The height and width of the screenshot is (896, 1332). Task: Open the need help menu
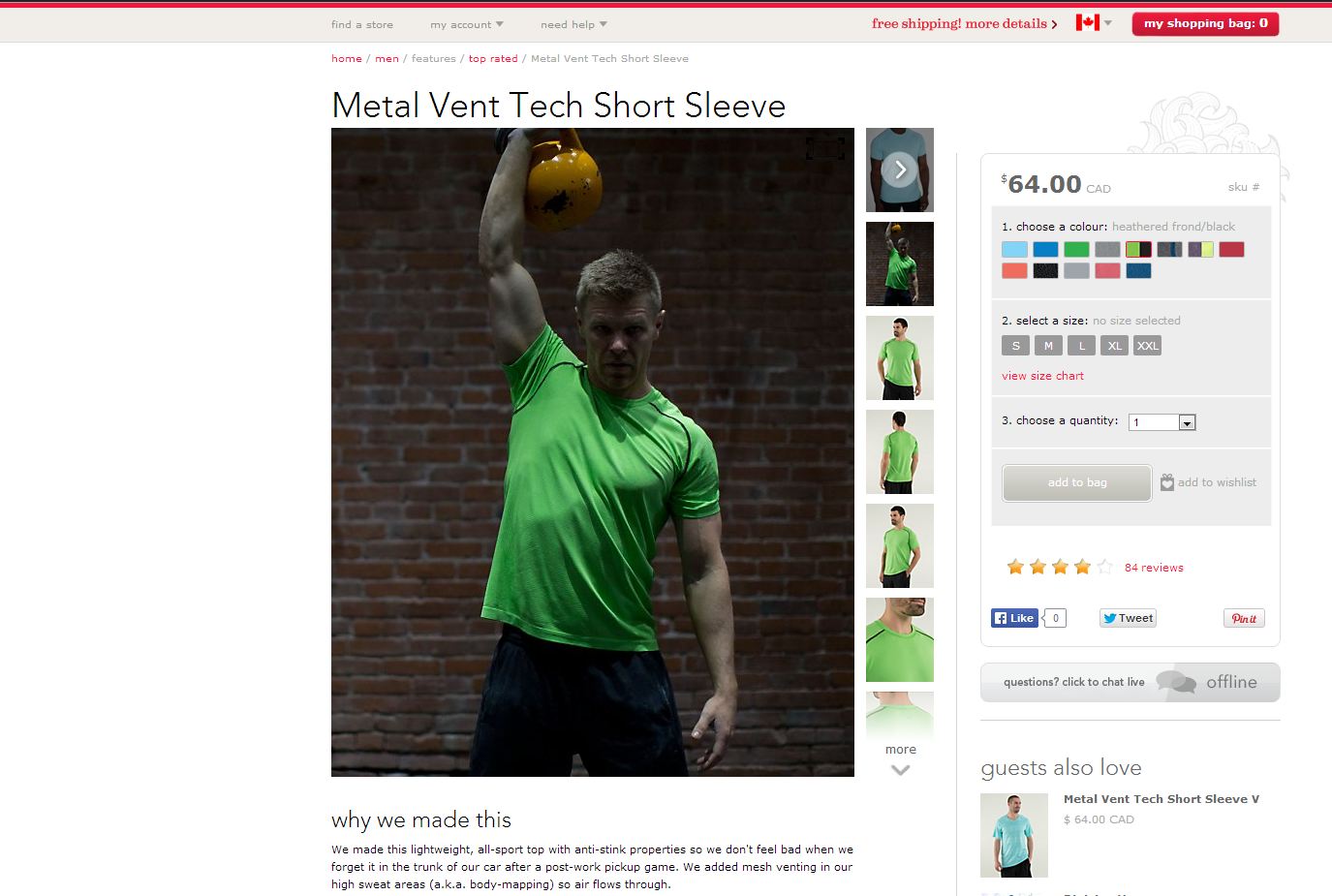click(x=573, y=24)
